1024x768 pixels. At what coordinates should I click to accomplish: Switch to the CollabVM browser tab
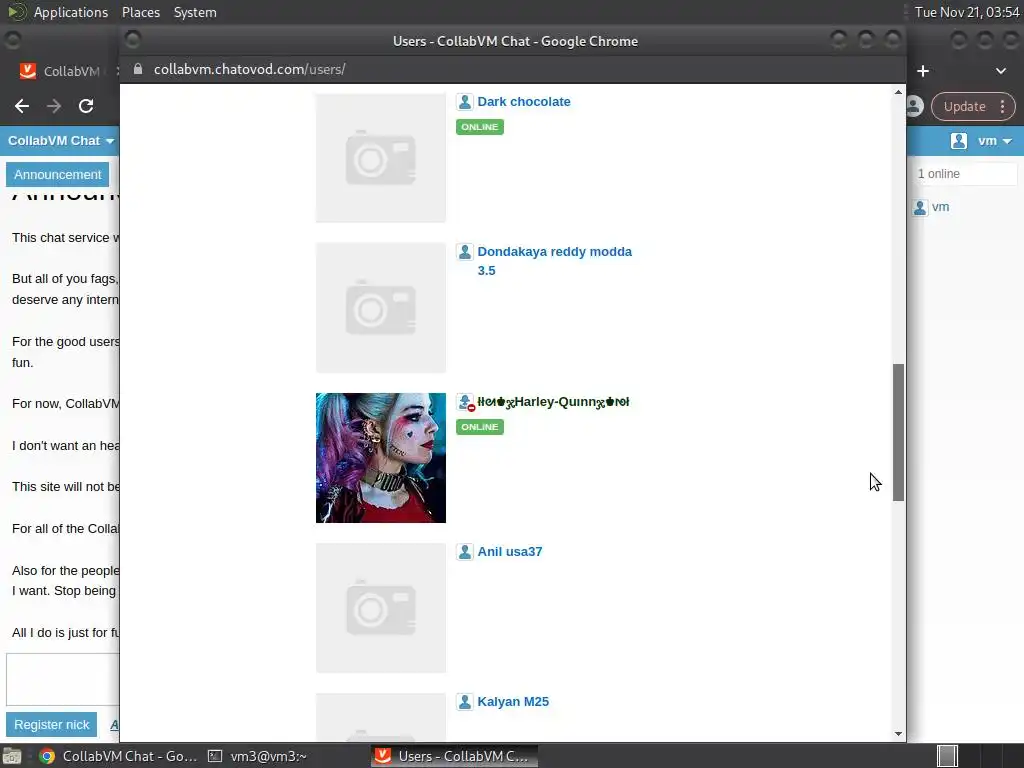pyautogui.click(x=62, y=71)
